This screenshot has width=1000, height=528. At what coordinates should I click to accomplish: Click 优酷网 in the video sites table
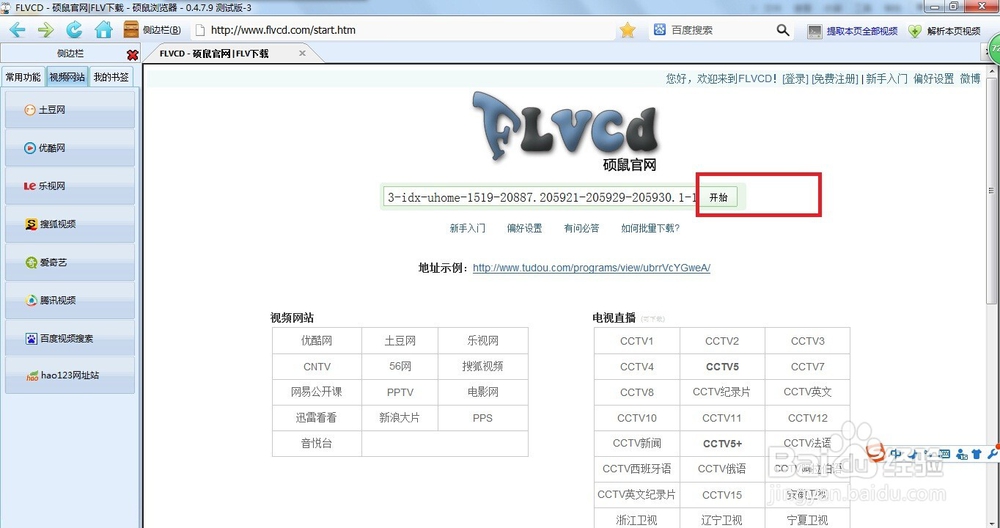pyautogui.click(x=316, y=341)
